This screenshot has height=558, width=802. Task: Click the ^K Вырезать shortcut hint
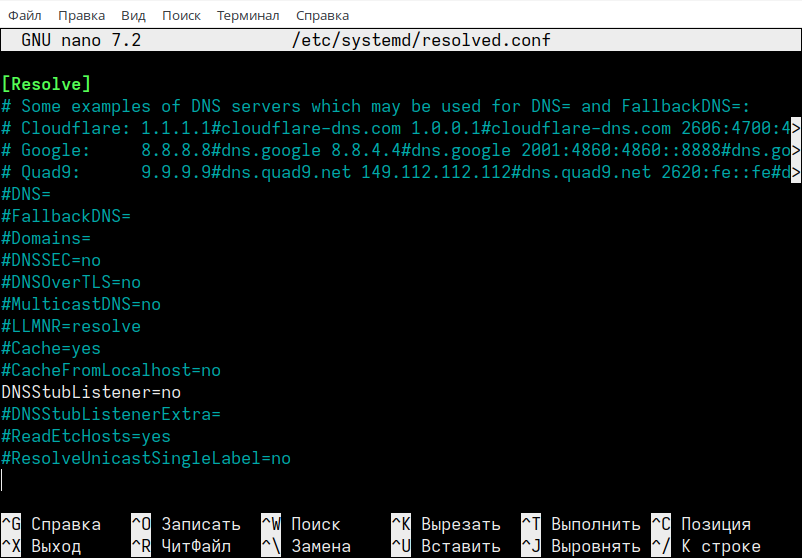pyautogui.click(x=445, y=525)
